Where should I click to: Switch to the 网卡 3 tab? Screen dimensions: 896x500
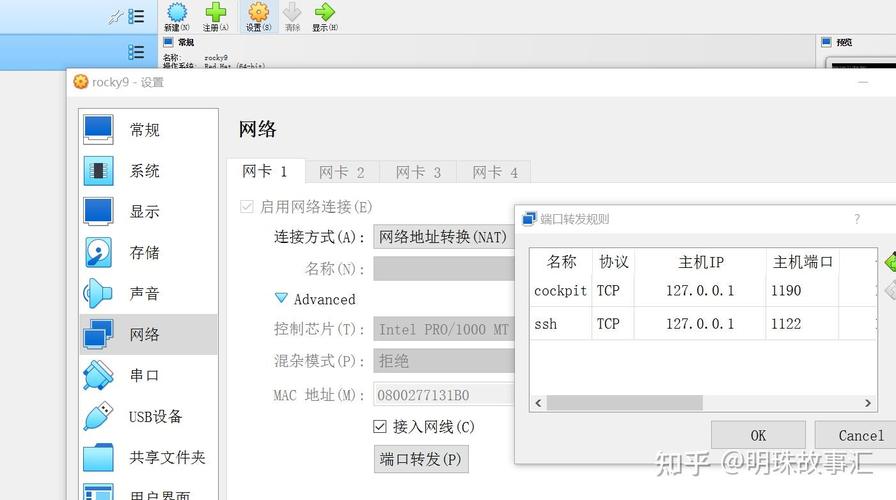click(418, 172)
